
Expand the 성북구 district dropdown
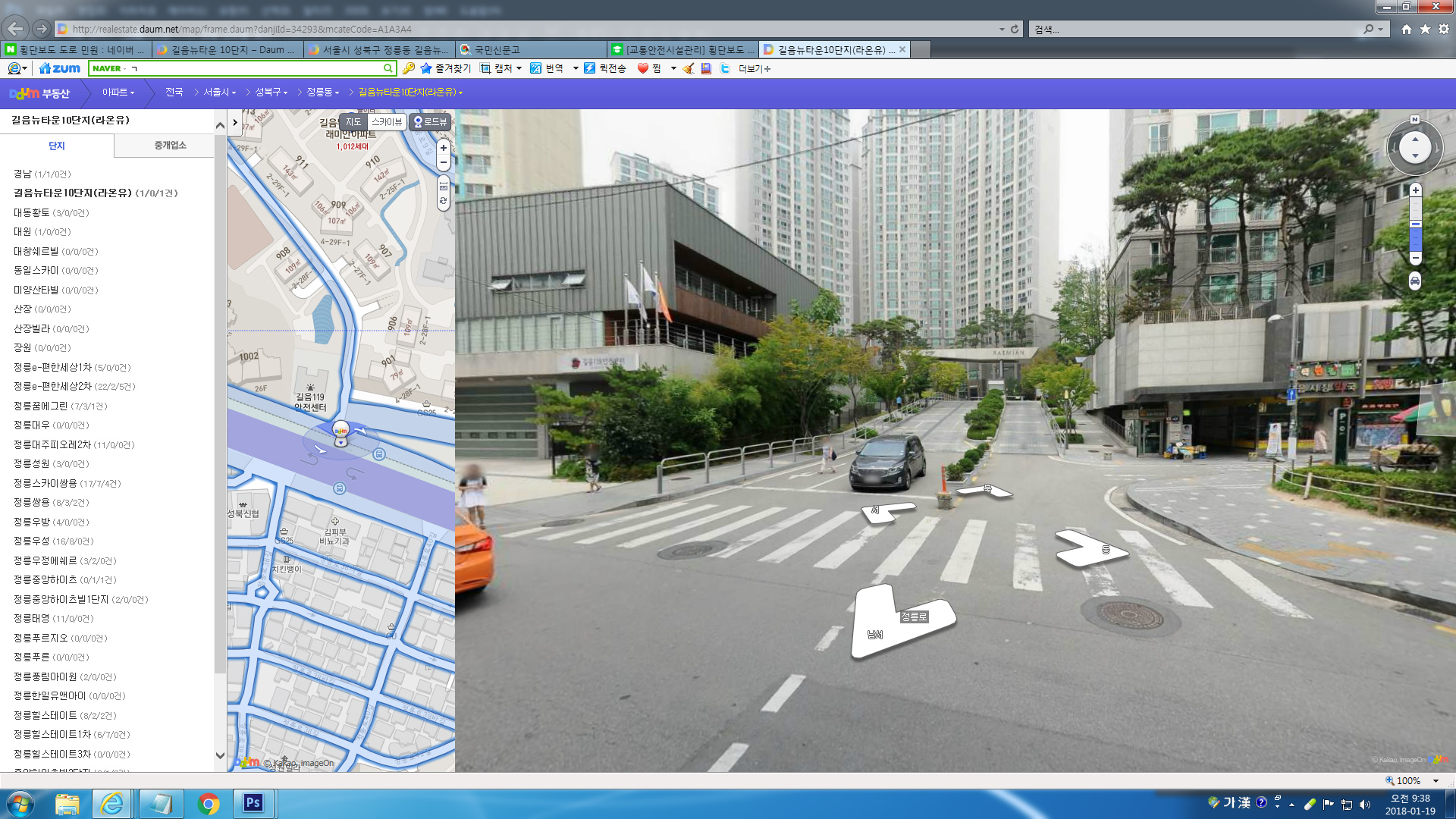271,93
